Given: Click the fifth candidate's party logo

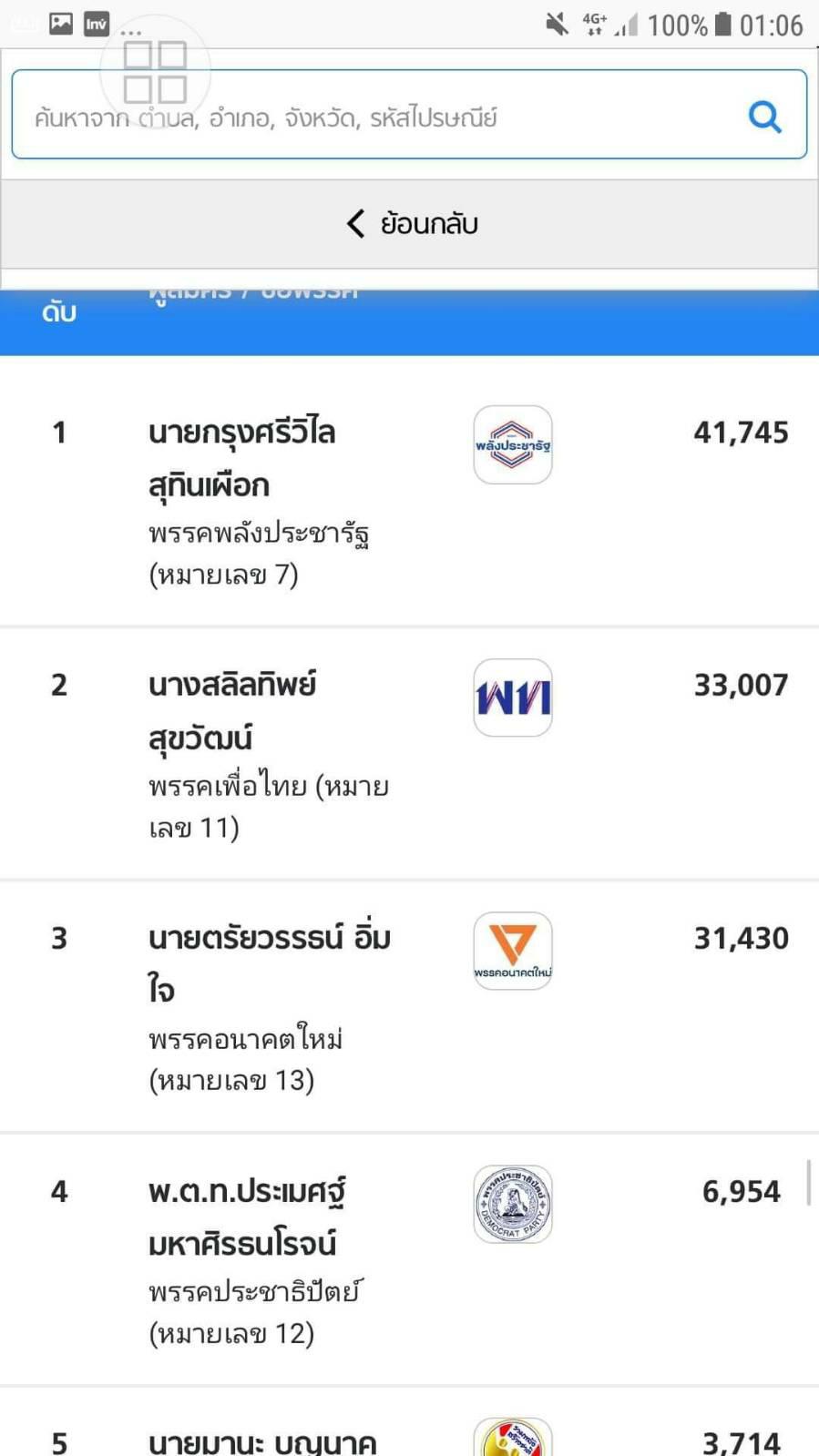Looking at the screenshot, I should (x=513, y=1437).
